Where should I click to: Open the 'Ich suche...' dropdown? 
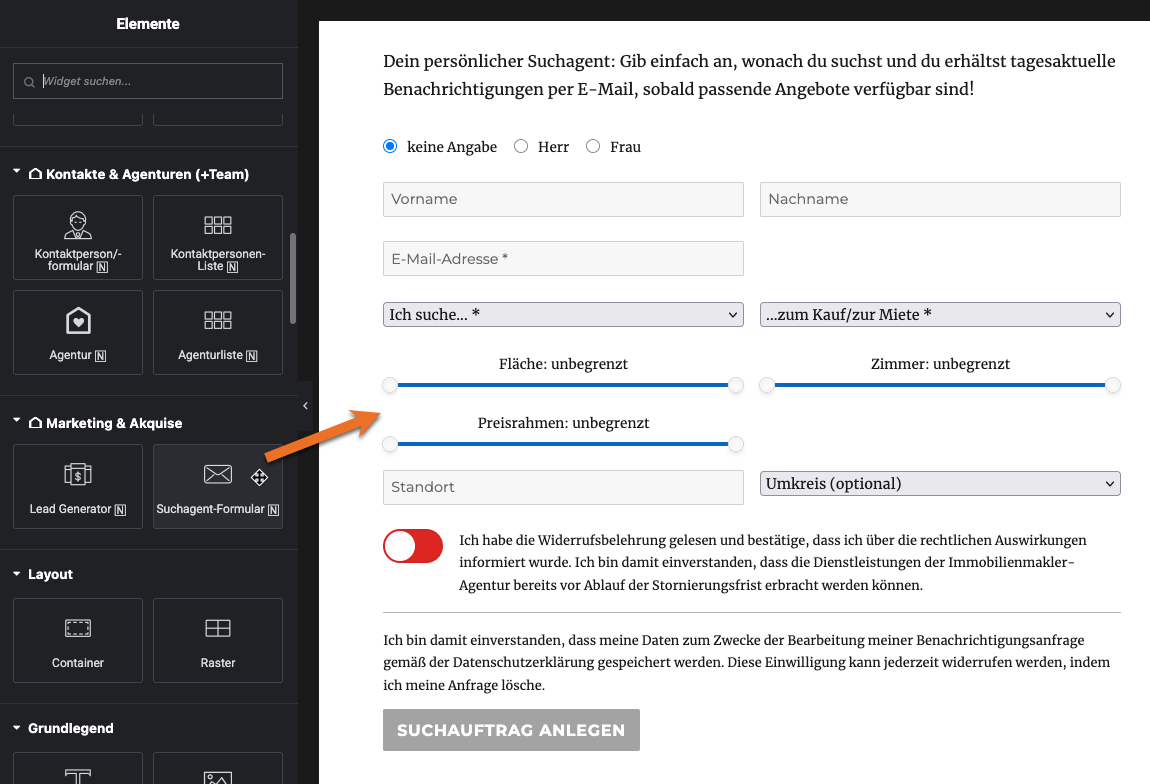coord(563,314)
